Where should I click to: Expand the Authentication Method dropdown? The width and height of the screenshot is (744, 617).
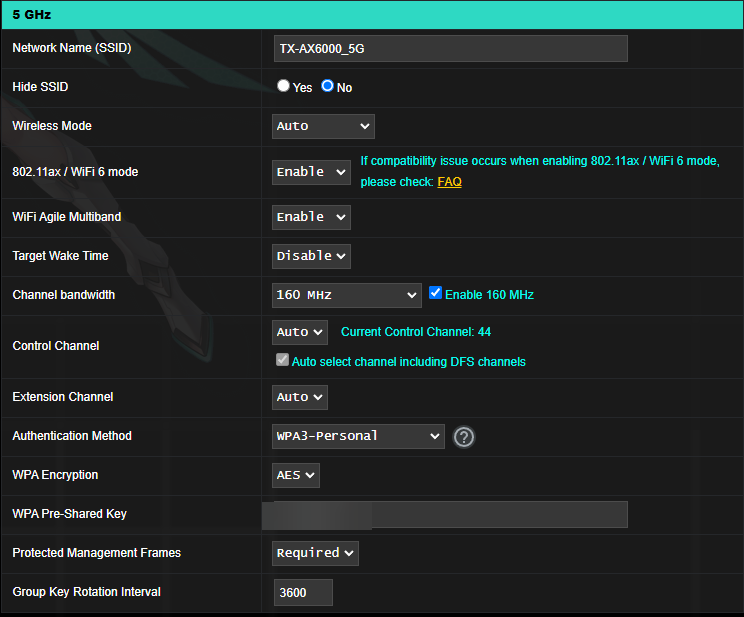pyautogui.click(x=358, y=436)
